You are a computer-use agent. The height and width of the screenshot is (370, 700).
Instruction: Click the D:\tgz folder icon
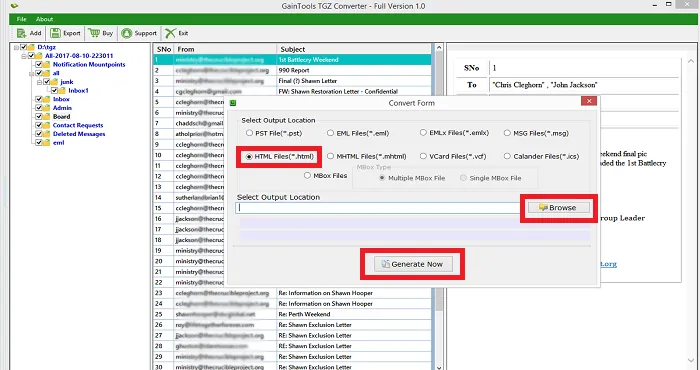pyautogui.click(x=31, y=47)
